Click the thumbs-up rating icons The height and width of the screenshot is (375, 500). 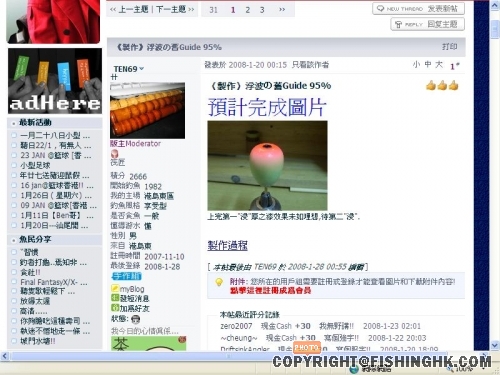[x=442, y=85]
